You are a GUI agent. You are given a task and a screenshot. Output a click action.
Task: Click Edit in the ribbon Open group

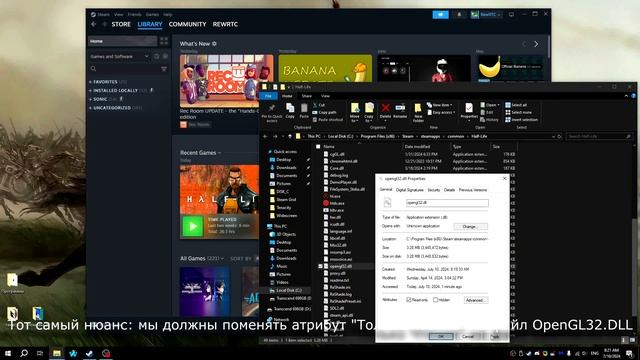coord(487,112)
